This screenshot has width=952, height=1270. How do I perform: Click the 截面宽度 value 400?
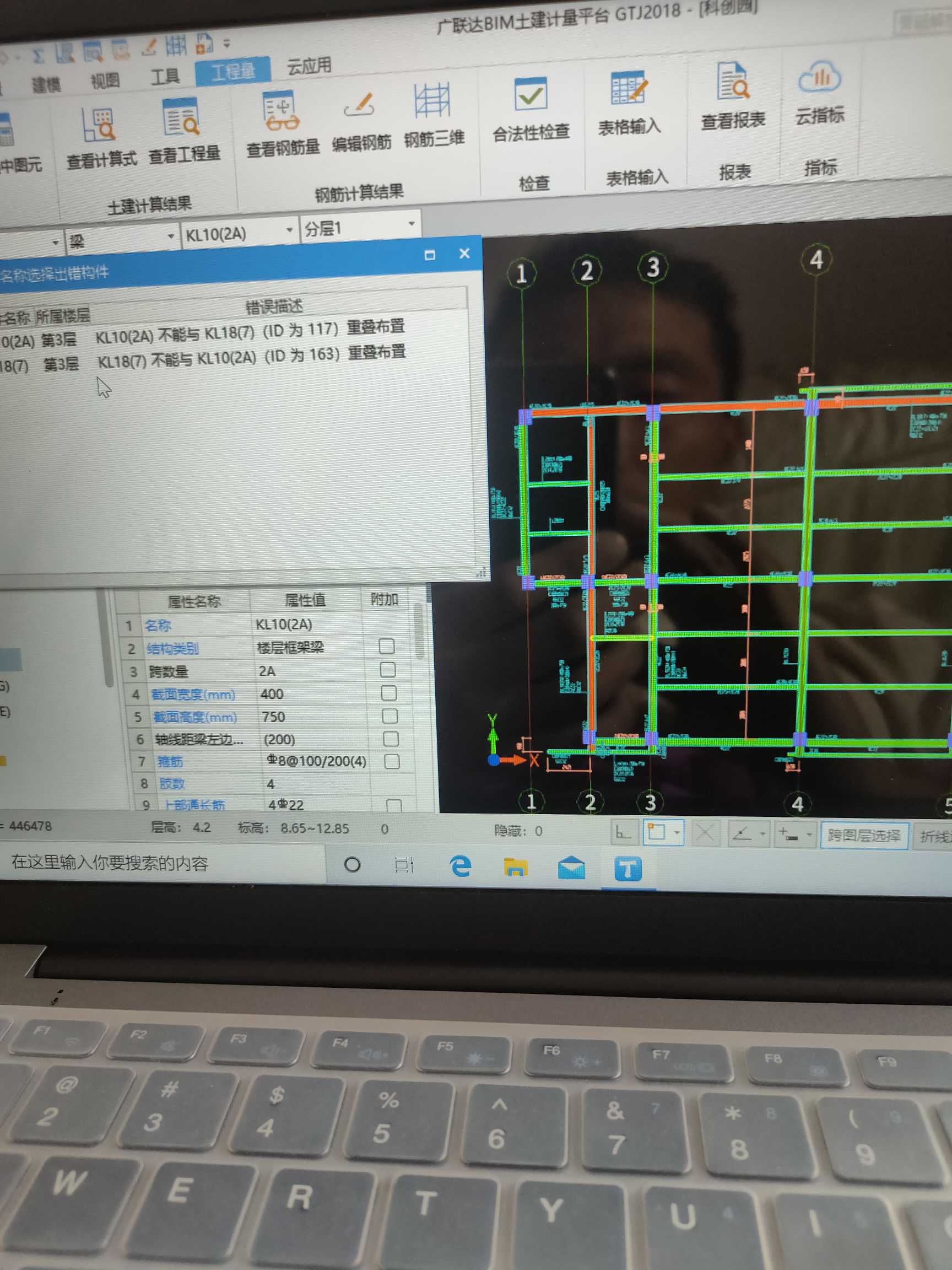point(272,693)
